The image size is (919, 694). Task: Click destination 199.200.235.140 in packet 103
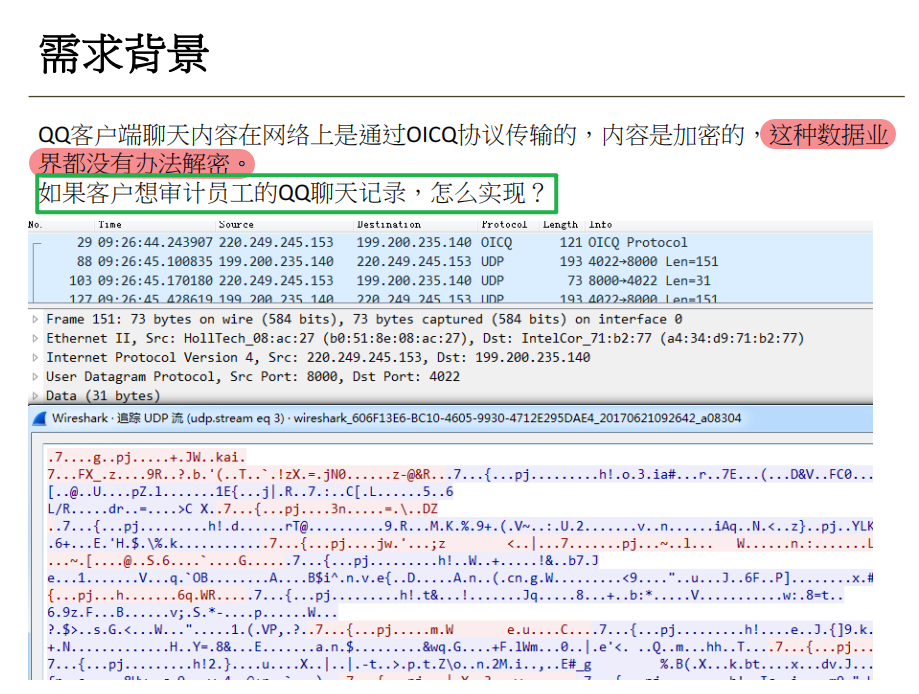[414, 281]
